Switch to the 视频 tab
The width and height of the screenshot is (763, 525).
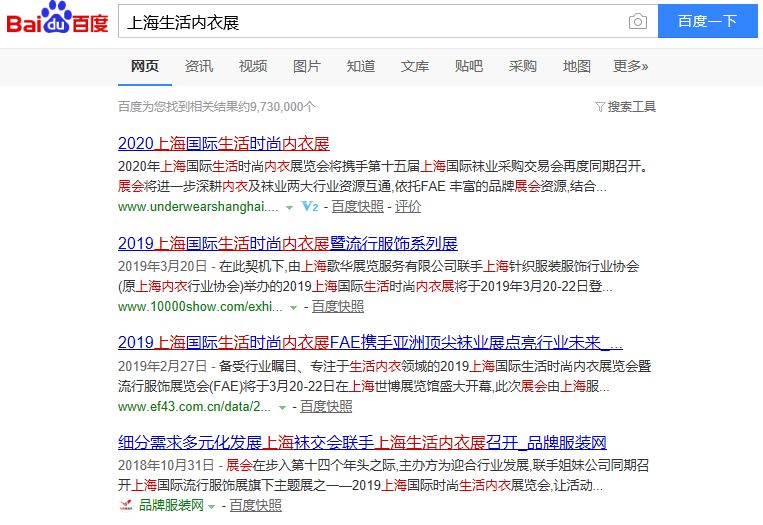click(x=253, y=66)
